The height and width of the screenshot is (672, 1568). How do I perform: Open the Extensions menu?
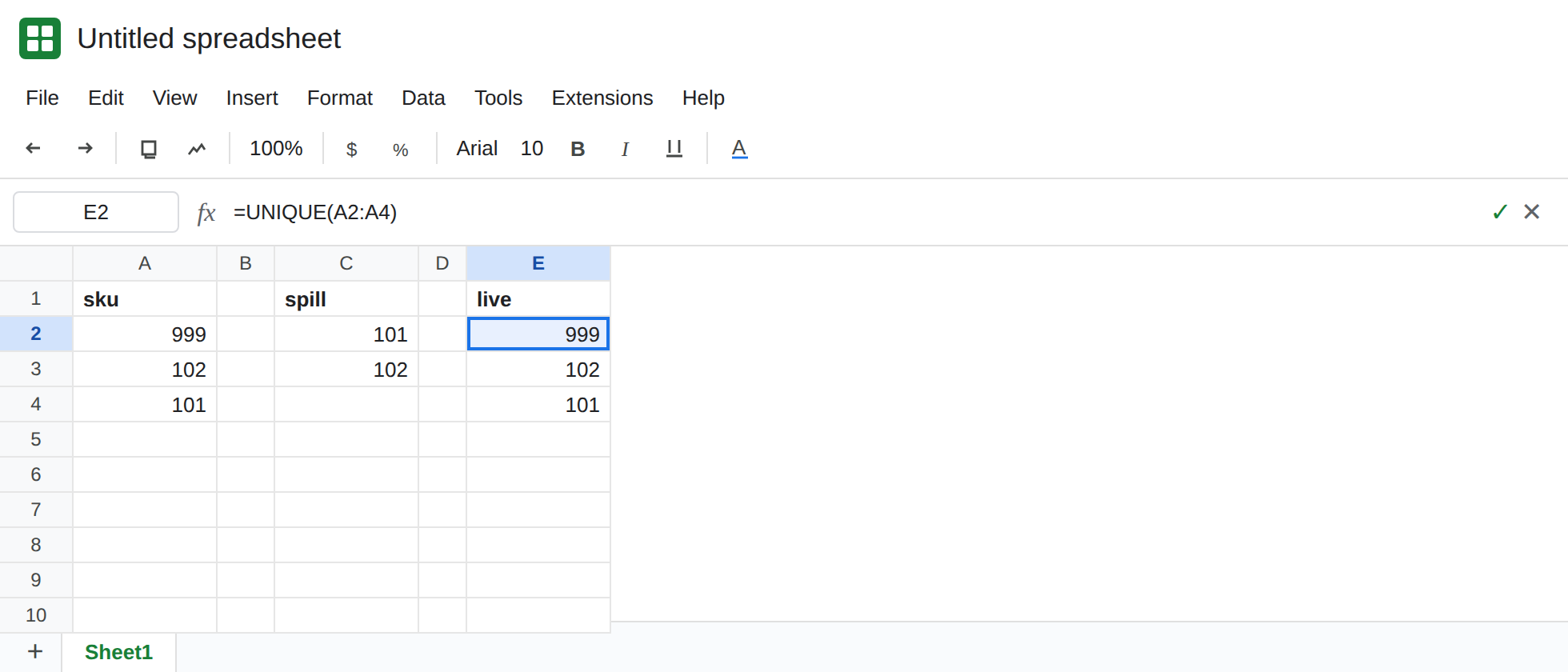pos(602,98)
